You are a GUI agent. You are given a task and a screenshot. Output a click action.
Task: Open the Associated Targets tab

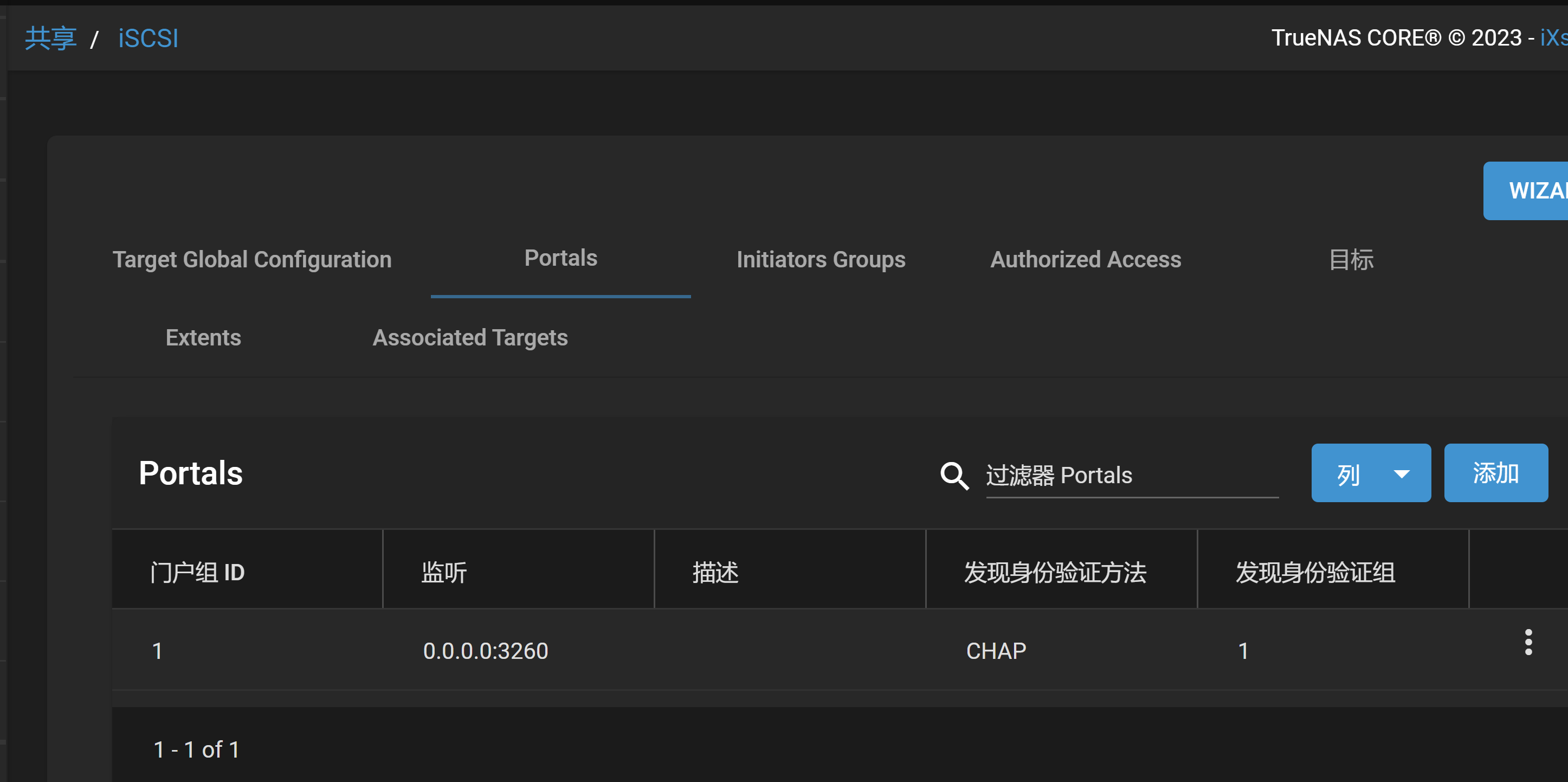tap(470, 337)
